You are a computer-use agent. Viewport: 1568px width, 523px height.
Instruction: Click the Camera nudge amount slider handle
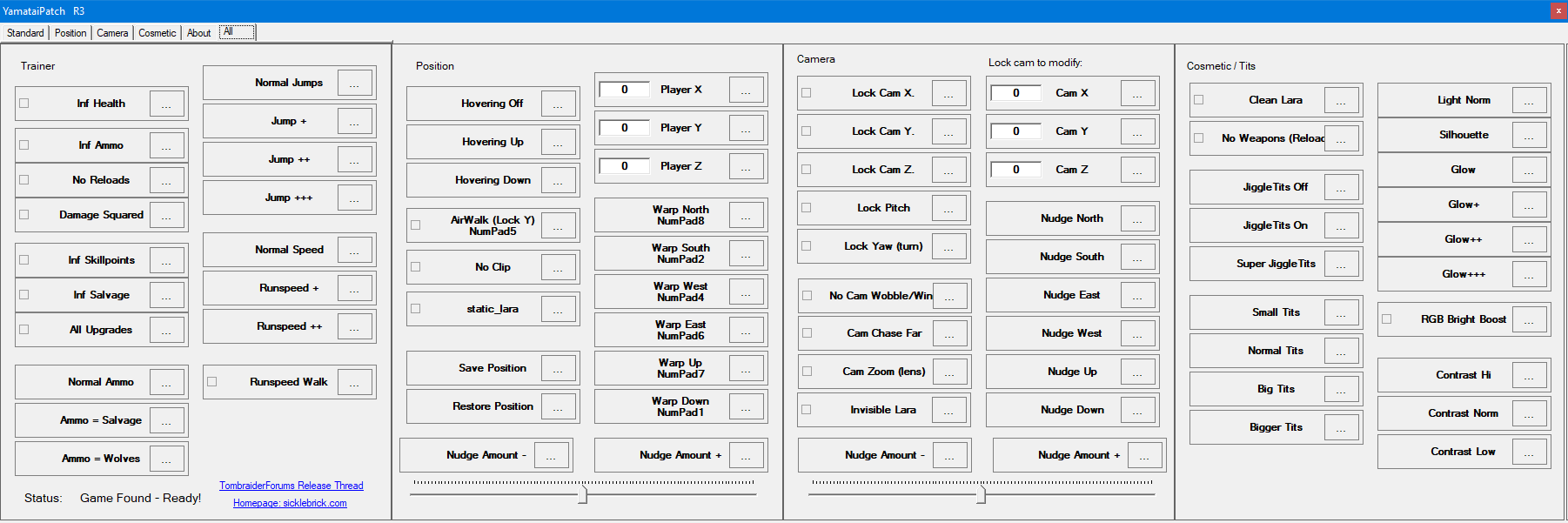(982, 494)
